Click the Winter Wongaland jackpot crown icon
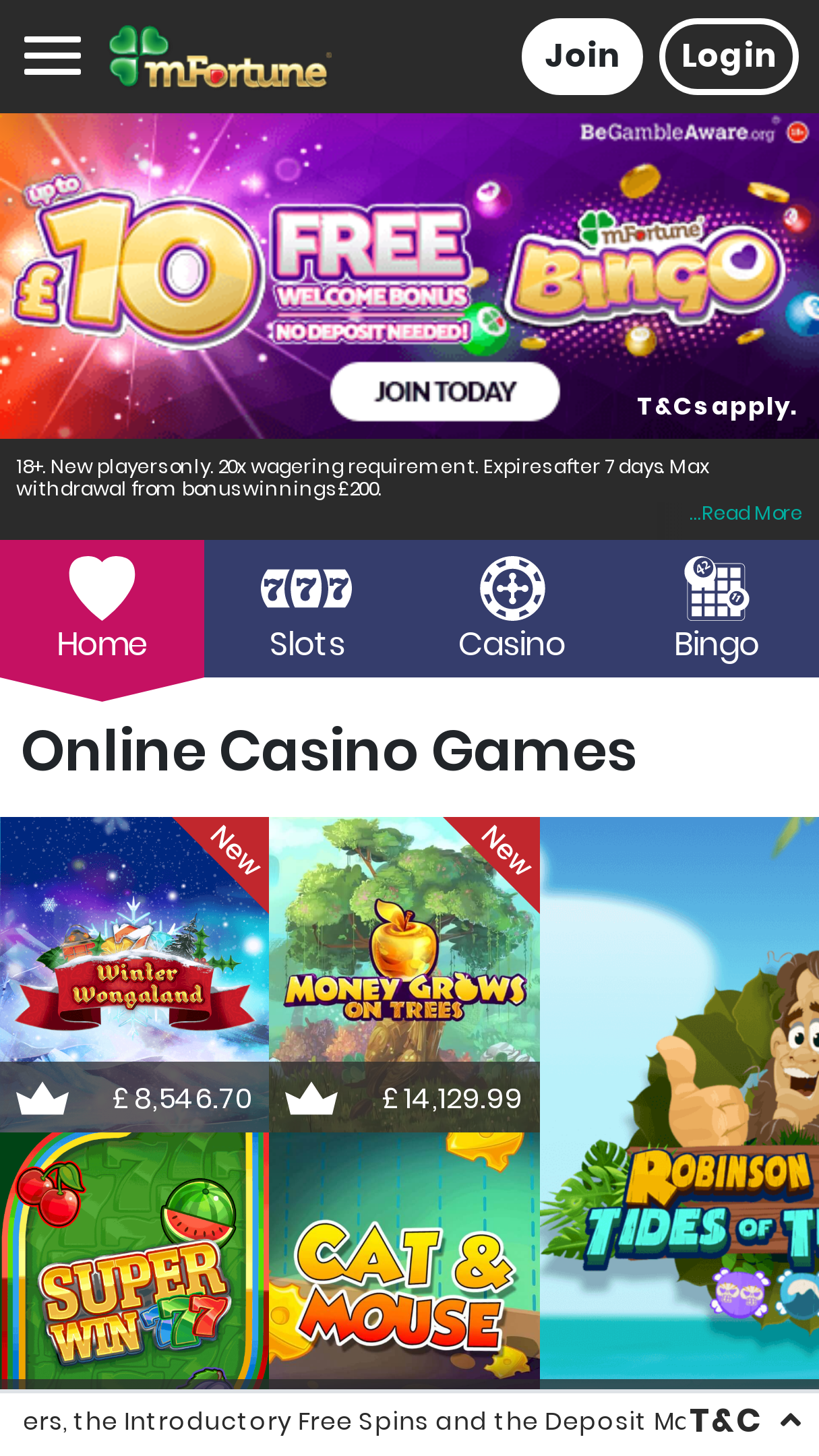This screenshot has width=819, height=1456. click(42, 1099)
